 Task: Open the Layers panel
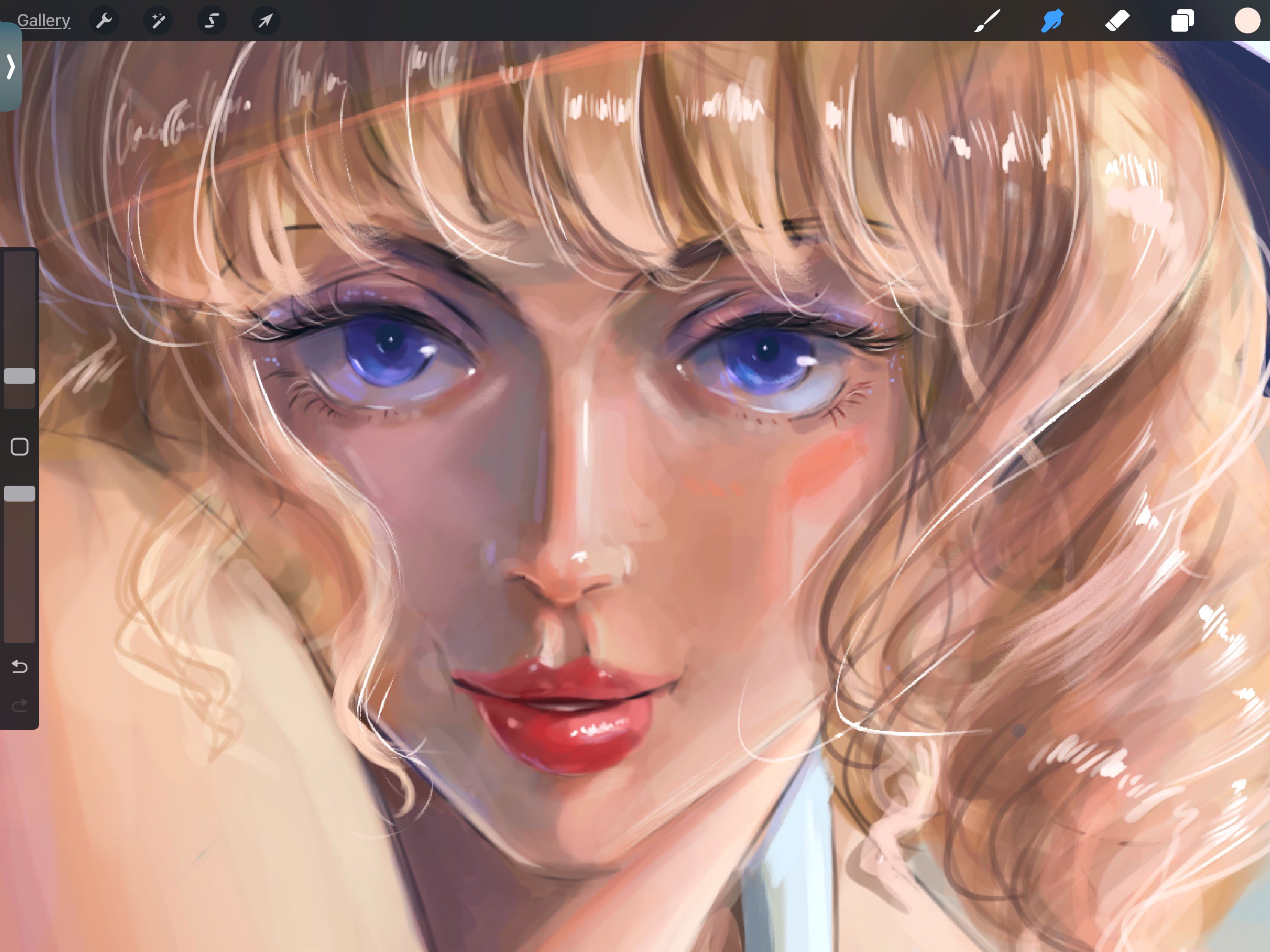[1182, 21]
